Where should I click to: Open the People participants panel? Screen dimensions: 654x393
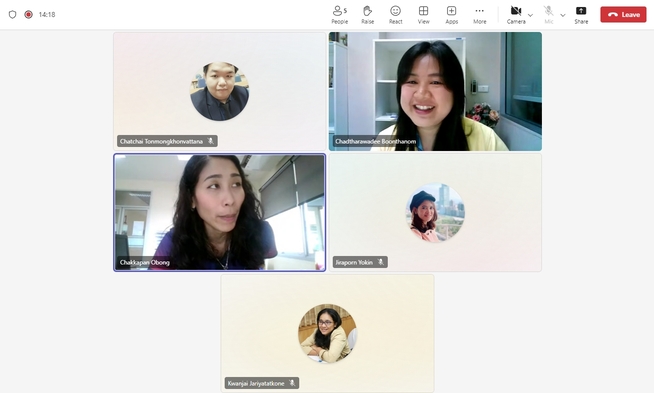pos(340,15)
